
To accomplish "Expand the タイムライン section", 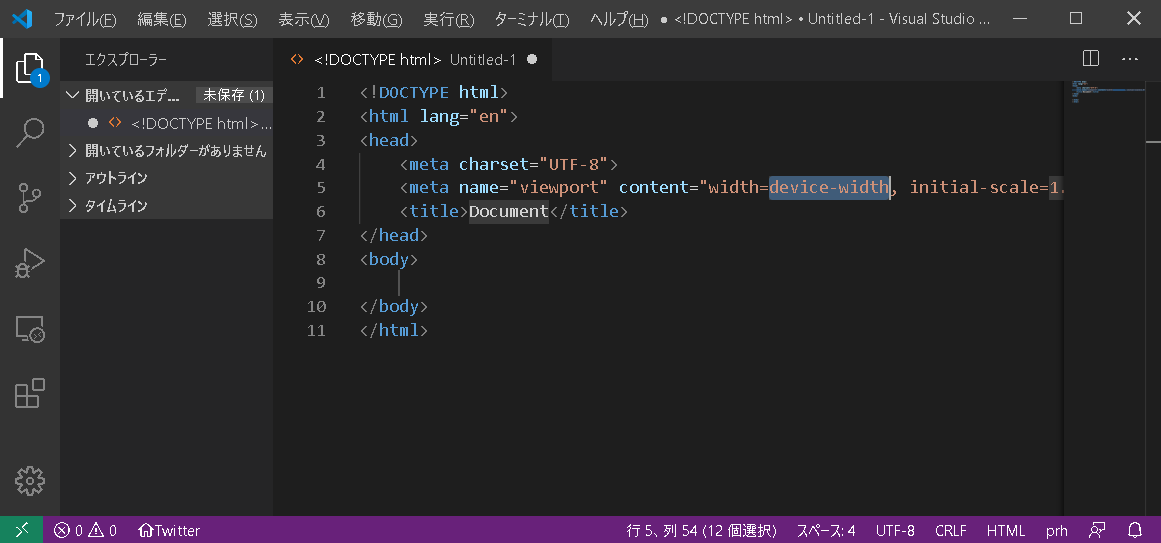I will 167,206.
